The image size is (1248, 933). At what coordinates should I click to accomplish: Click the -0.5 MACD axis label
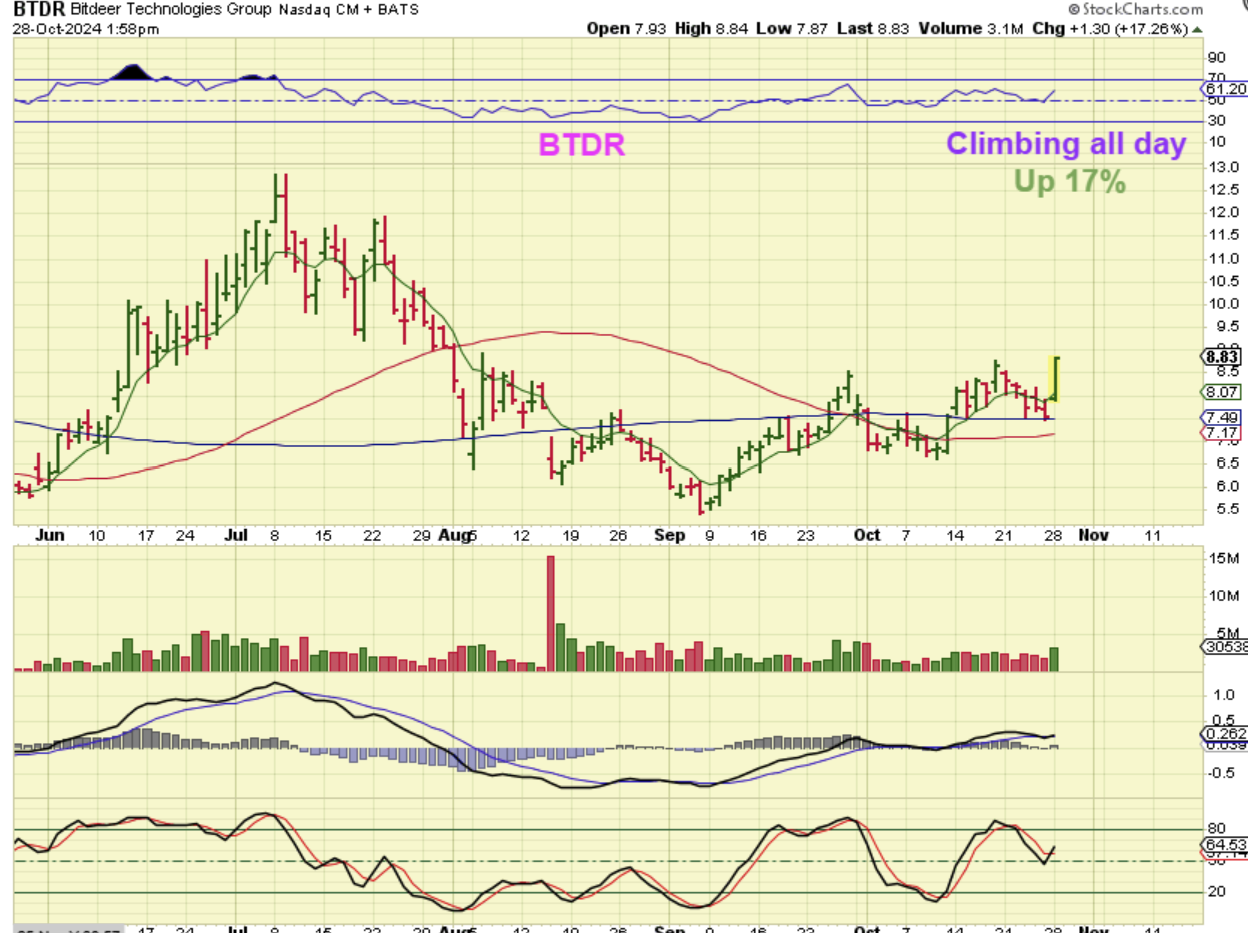coord(1221,772)
